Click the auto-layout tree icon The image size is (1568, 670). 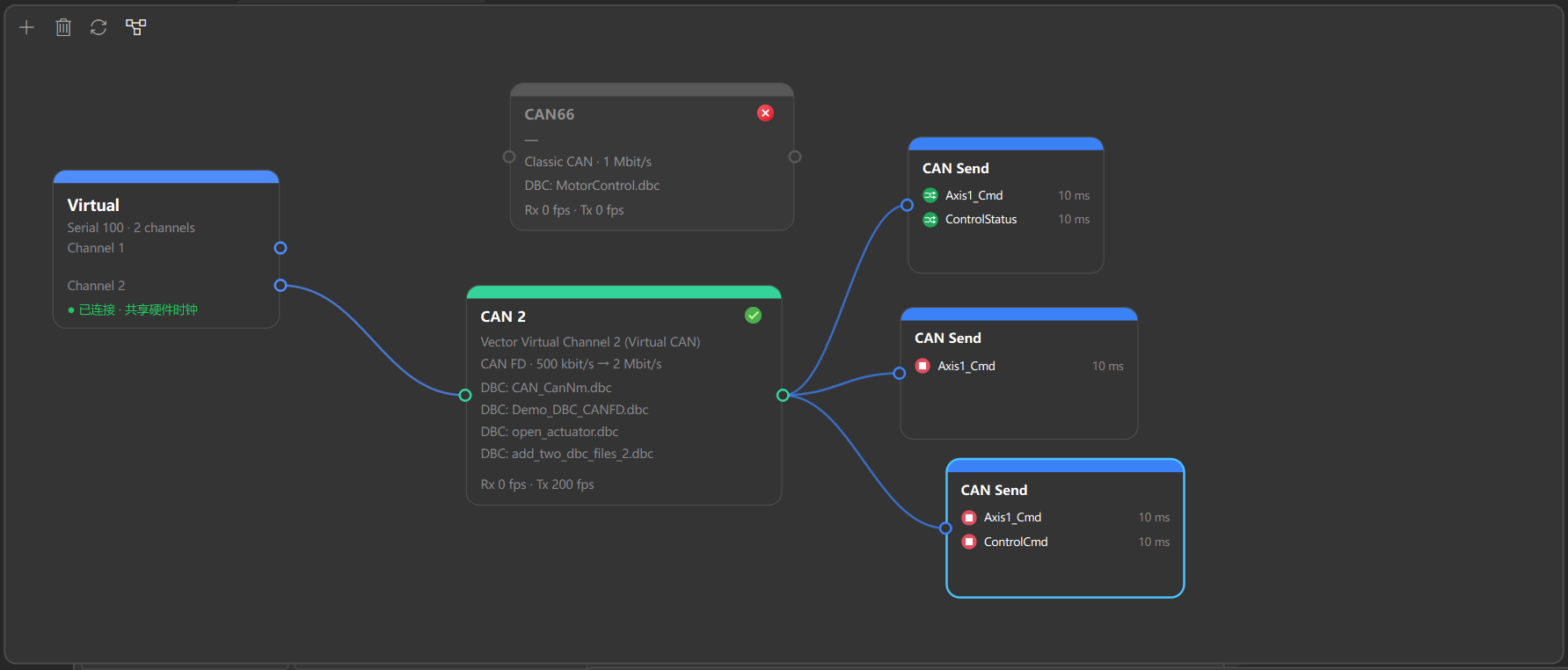tap(135, 27)
